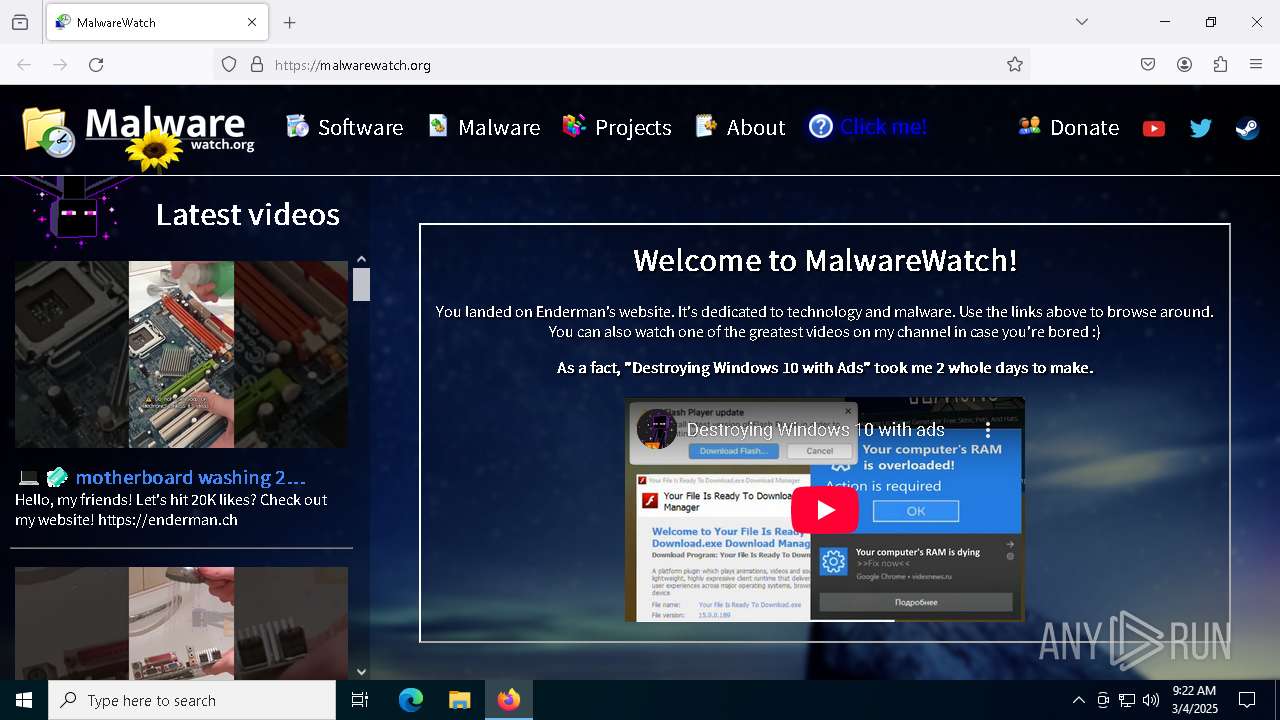Click the Latest videos scroll down arrow
The width and height of the screenshot is (1280, 720).
(362, 672)
